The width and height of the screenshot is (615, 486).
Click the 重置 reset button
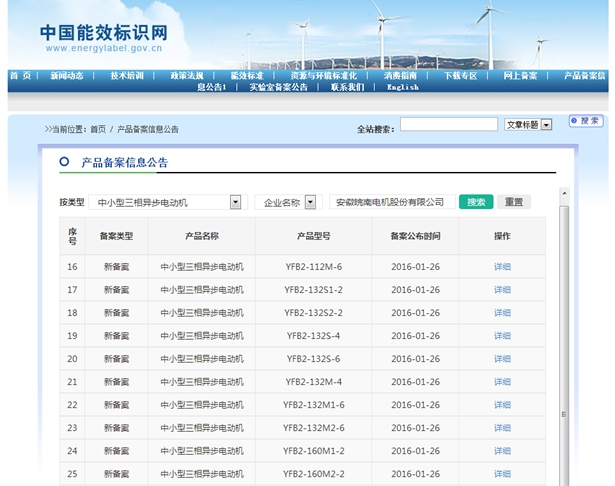pos(513,202)
